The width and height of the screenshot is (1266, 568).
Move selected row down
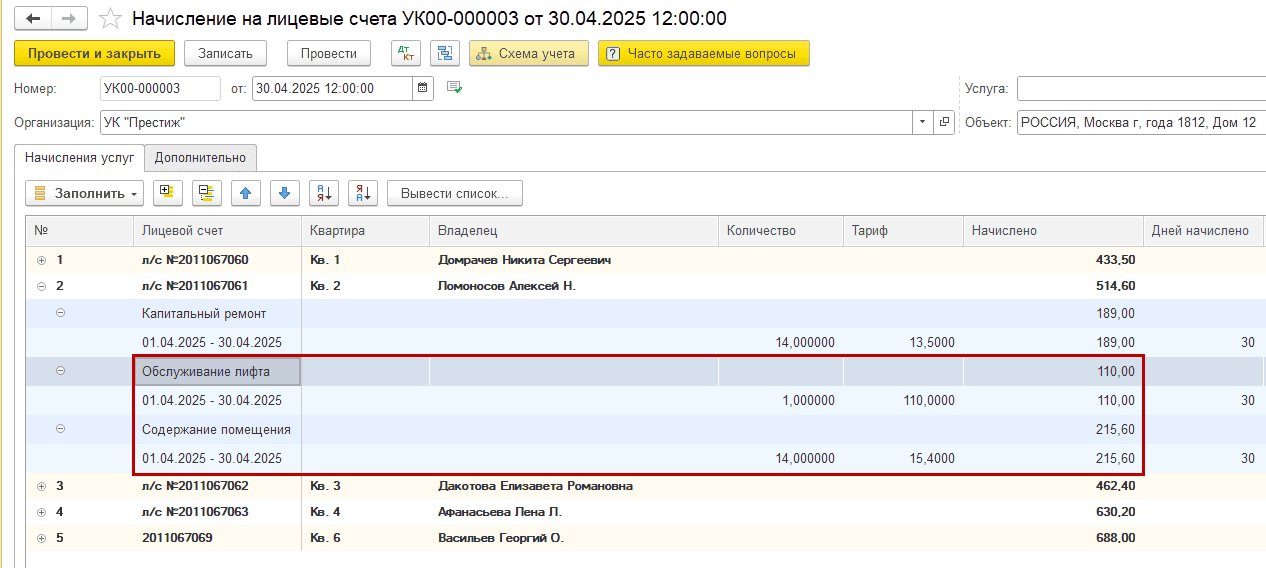pyautogui.click(x=284, y=193)
